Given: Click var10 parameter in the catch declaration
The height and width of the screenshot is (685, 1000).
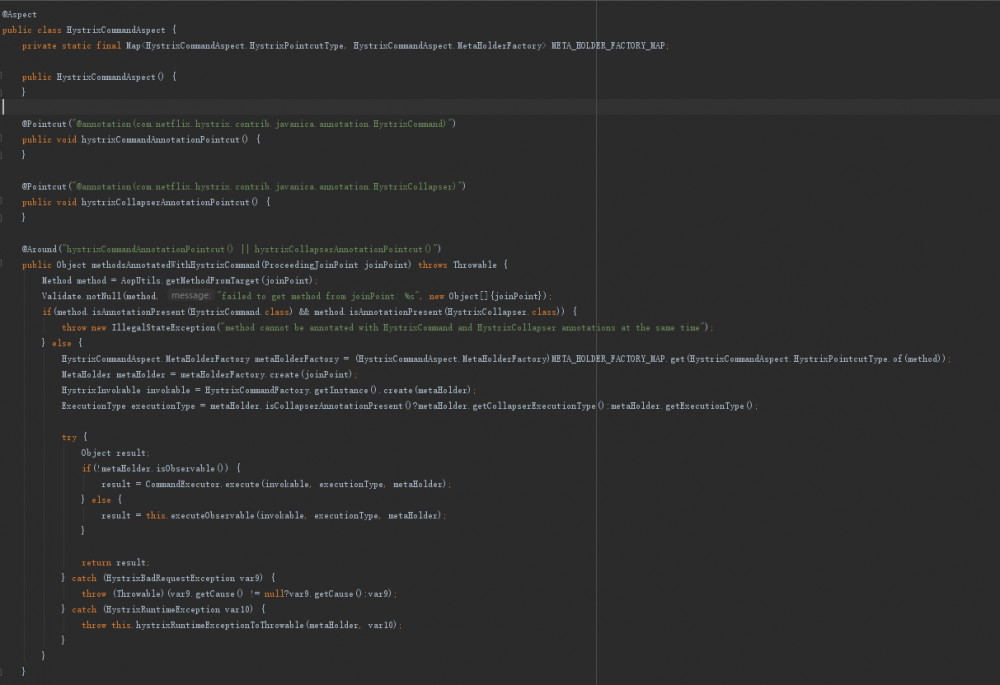Looking at the screenshot, I should tap(238, 610).
